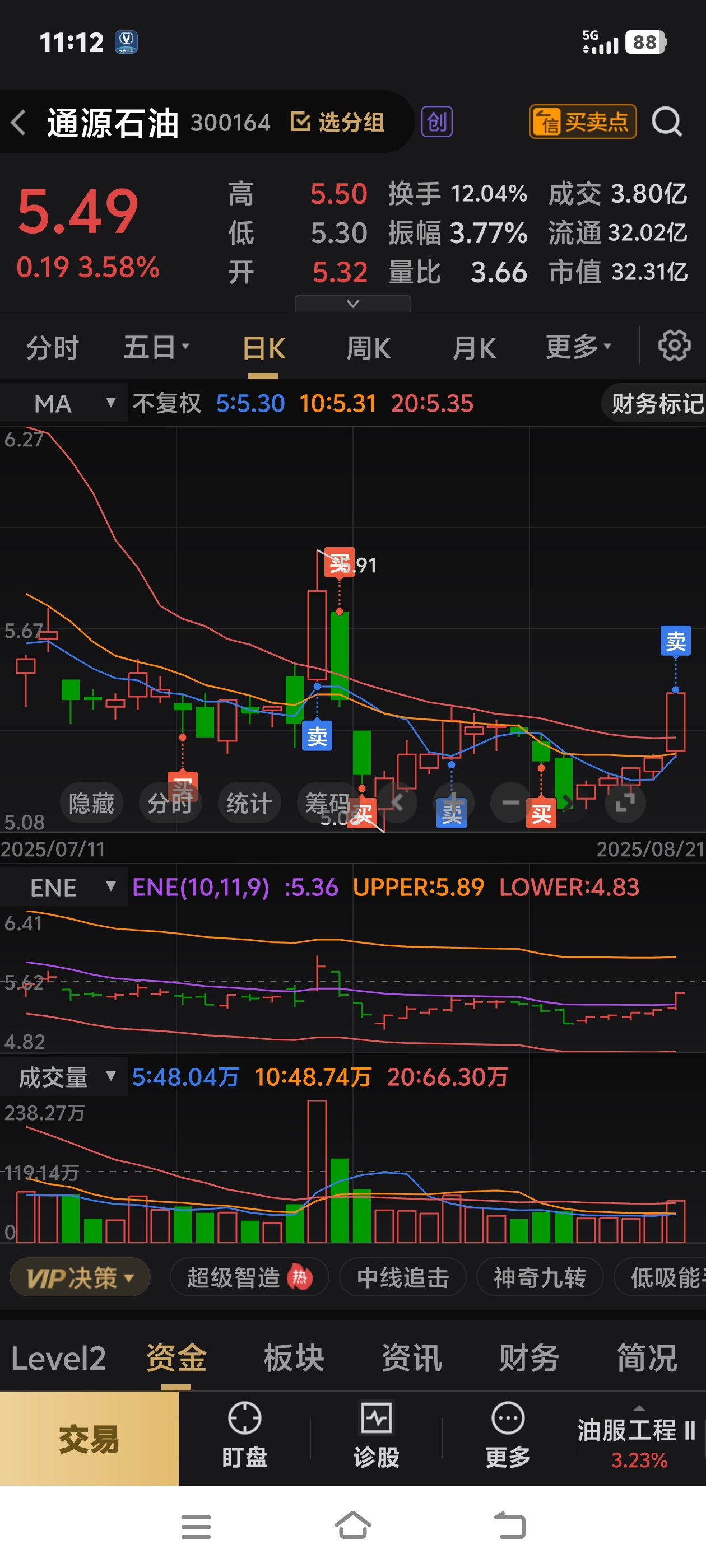
Task: Select the 超级智造 indicator chip
Action: tap(249, 1277)
